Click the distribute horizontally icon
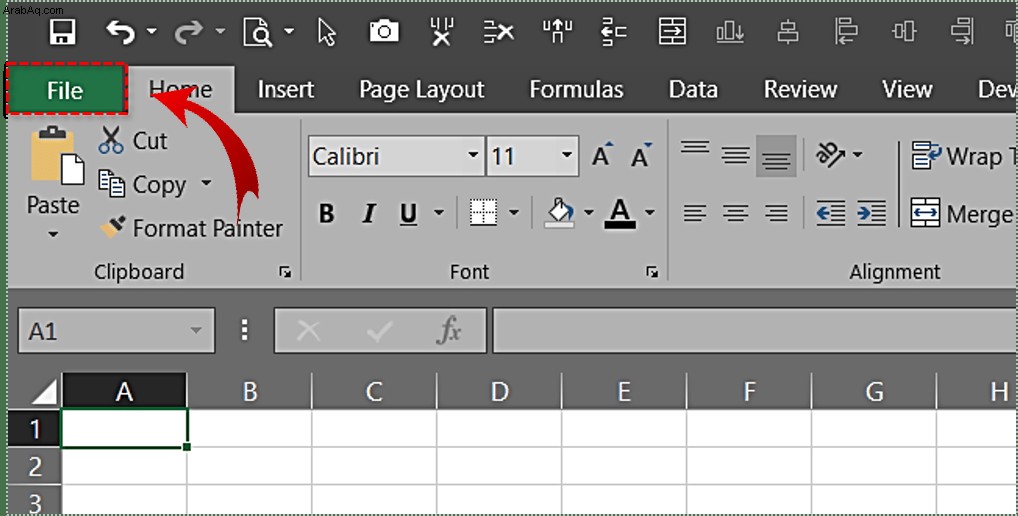1018x516 pixels. 904,31
